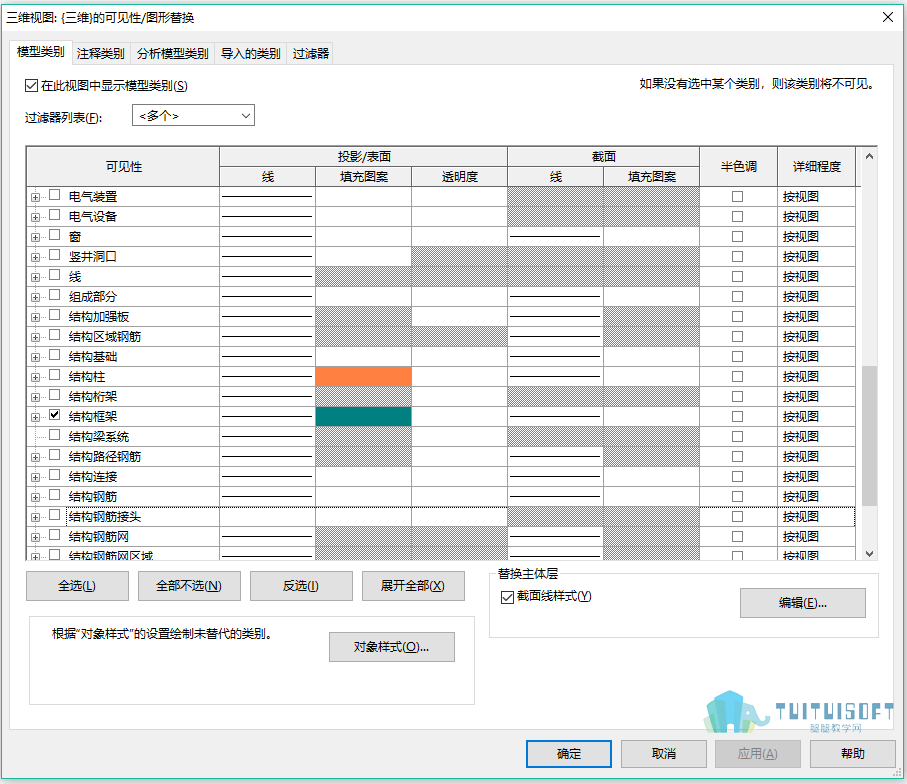This screenshot has width=907, height=784.
Task: Expand the 结构框架 category node
Action: click(x=35, y=417)
